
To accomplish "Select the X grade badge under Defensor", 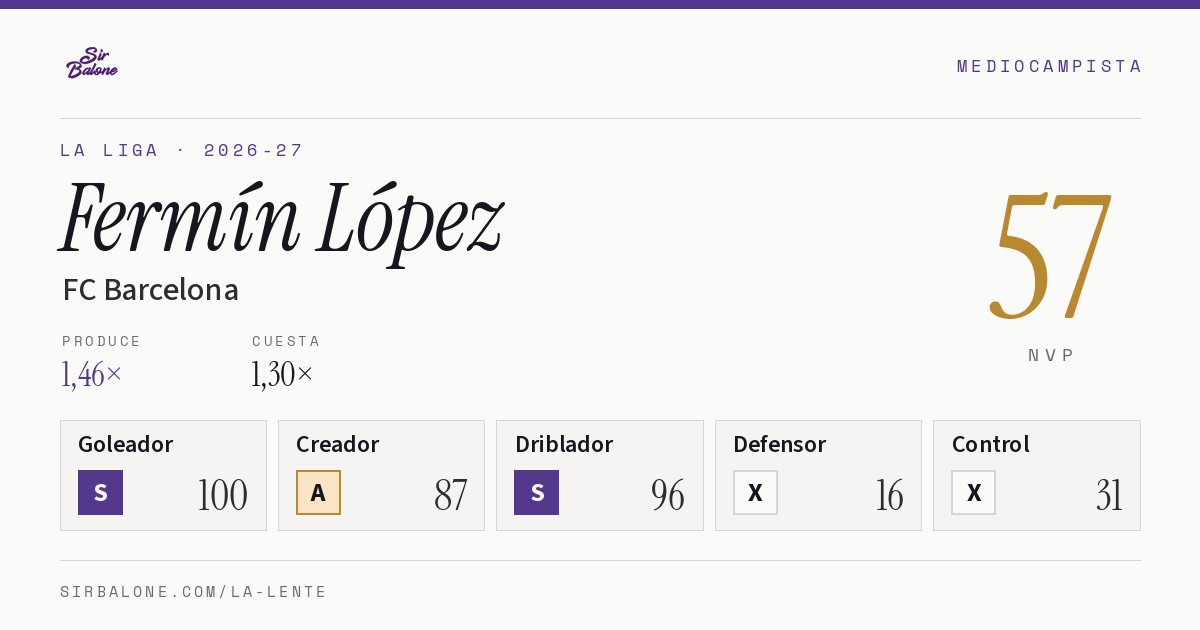I will point(755,492).
